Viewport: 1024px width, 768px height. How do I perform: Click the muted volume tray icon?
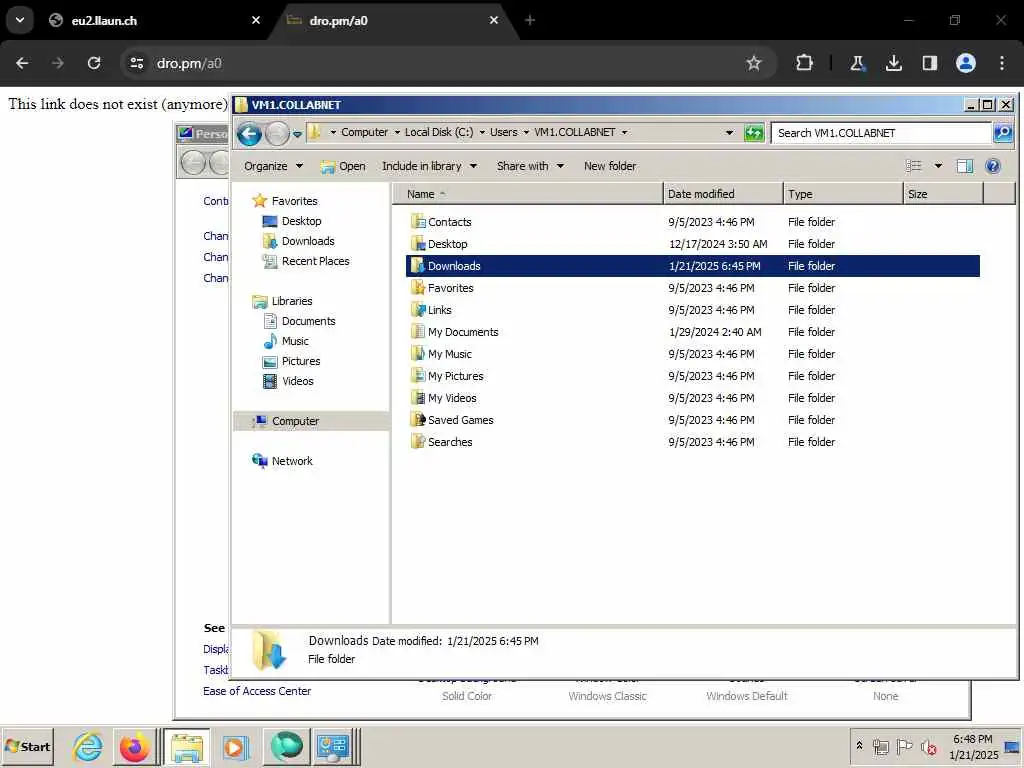928,746
